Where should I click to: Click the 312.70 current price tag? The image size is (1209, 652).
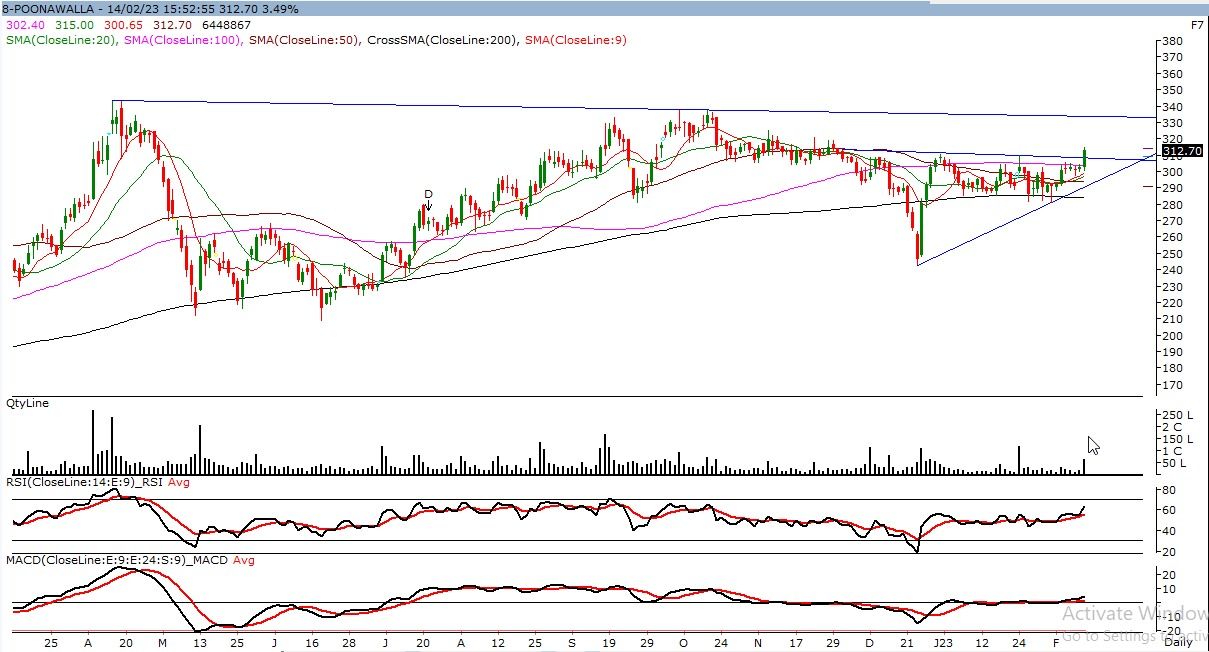pos(1181,151)
